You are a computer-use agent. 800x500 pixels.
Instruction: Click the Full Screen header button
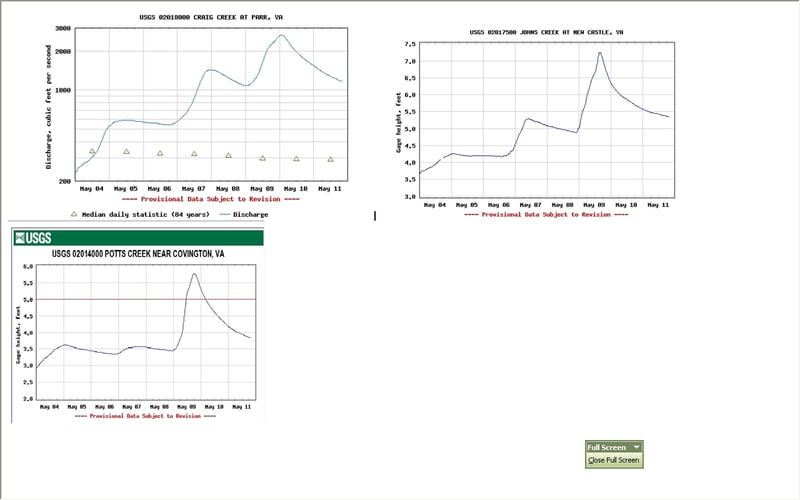[614, 447]
